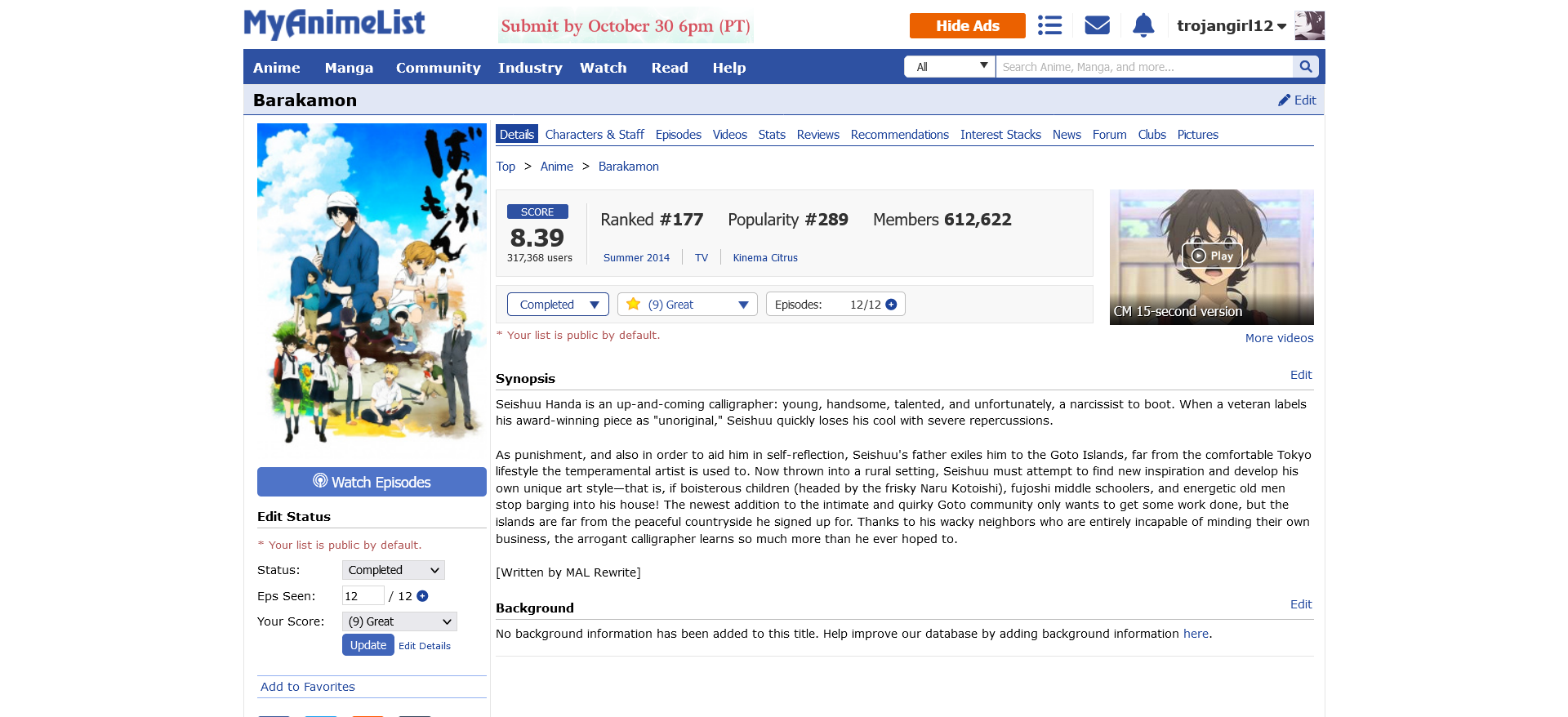Click the Edit Details link
This screenshot has width=1568, height=717.
425,646
